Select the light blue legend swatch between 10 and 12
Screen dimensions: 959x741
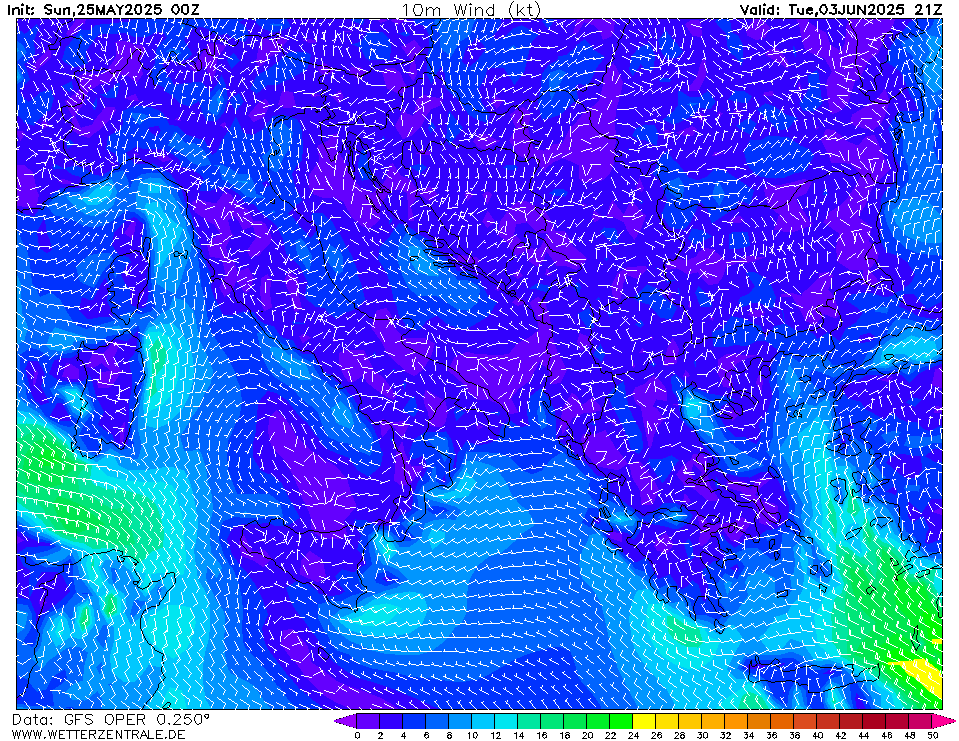click(483, 721)
